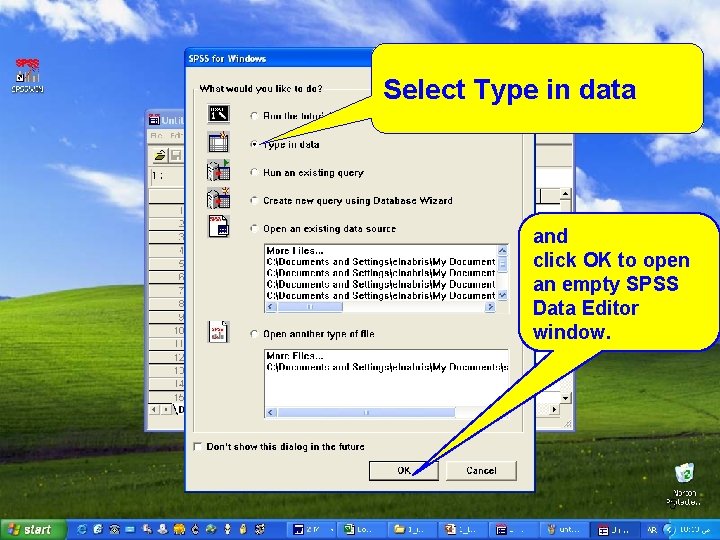
Task: Click the Cancel button
Action: click(481, 471)
